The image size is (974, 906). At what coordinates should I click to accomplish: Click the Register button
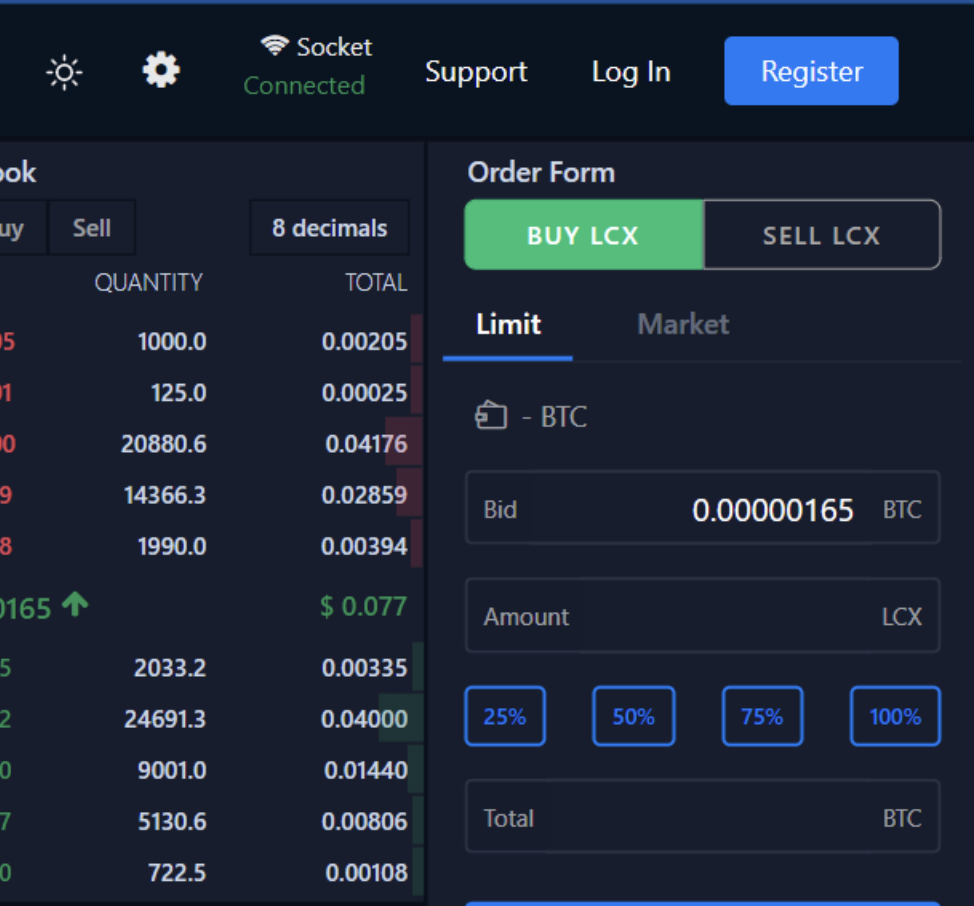click(x=811, y=71)
